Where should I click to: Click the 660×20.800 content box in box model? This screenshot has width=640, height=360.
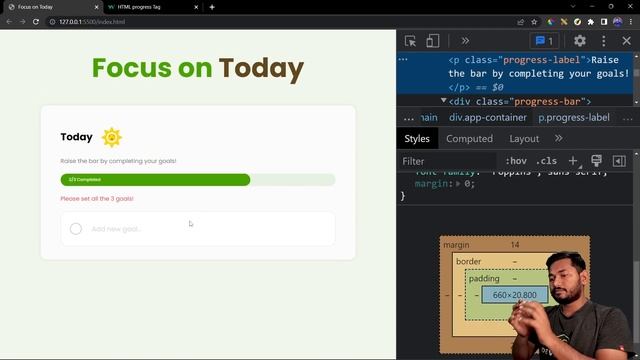[514, 295]
